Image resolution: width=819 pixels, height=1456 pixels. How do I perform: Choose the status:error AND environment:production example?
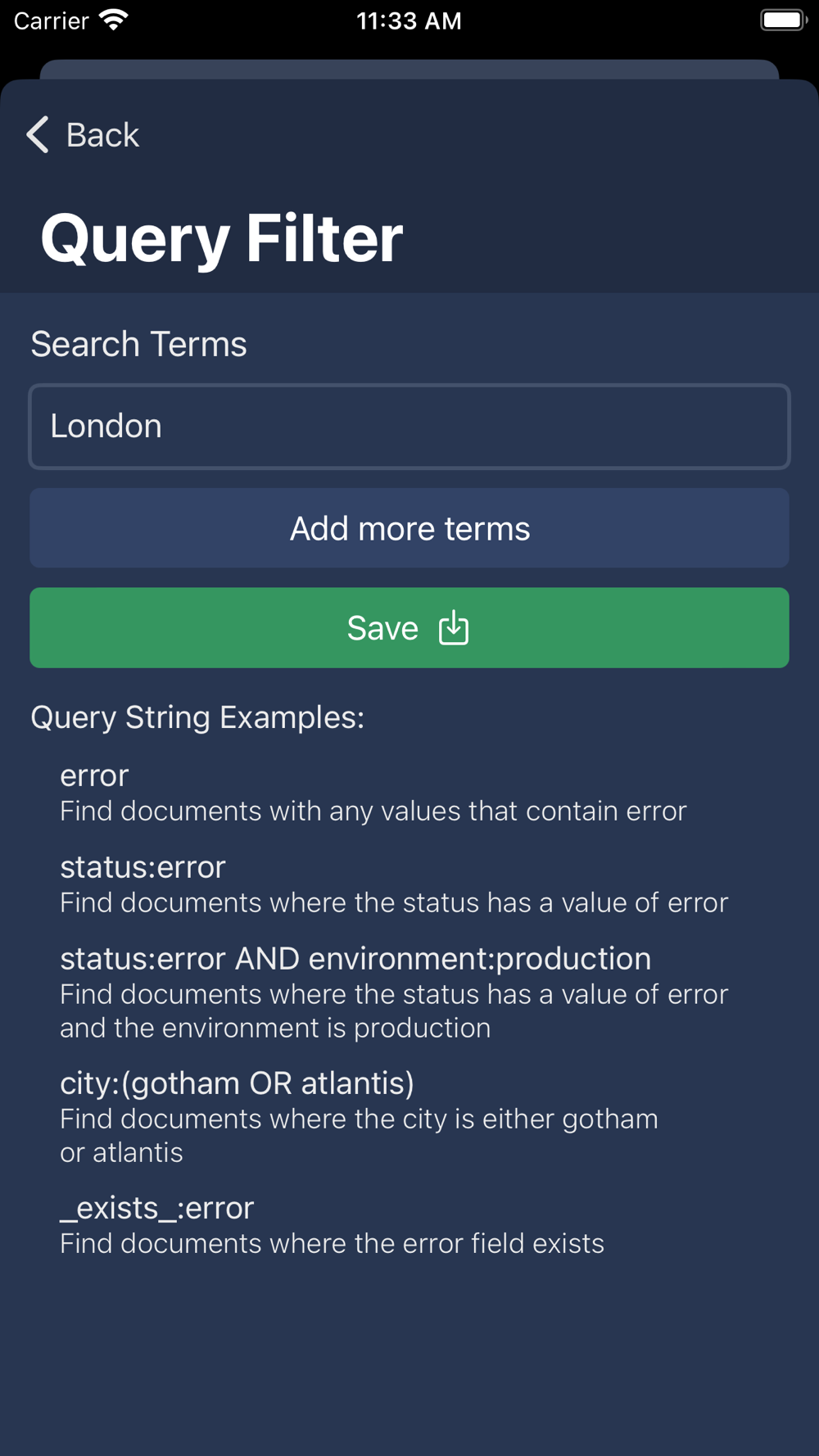click(355, 959)
